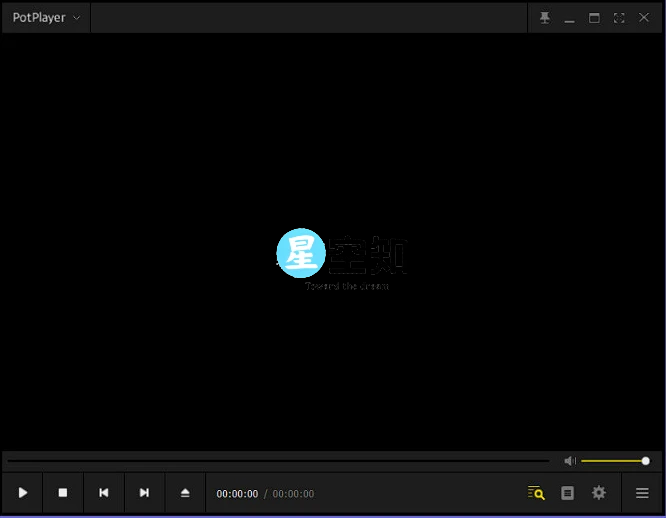
Task: Open the hamburger menu at bottom right
Action: [x=642, y=493]
